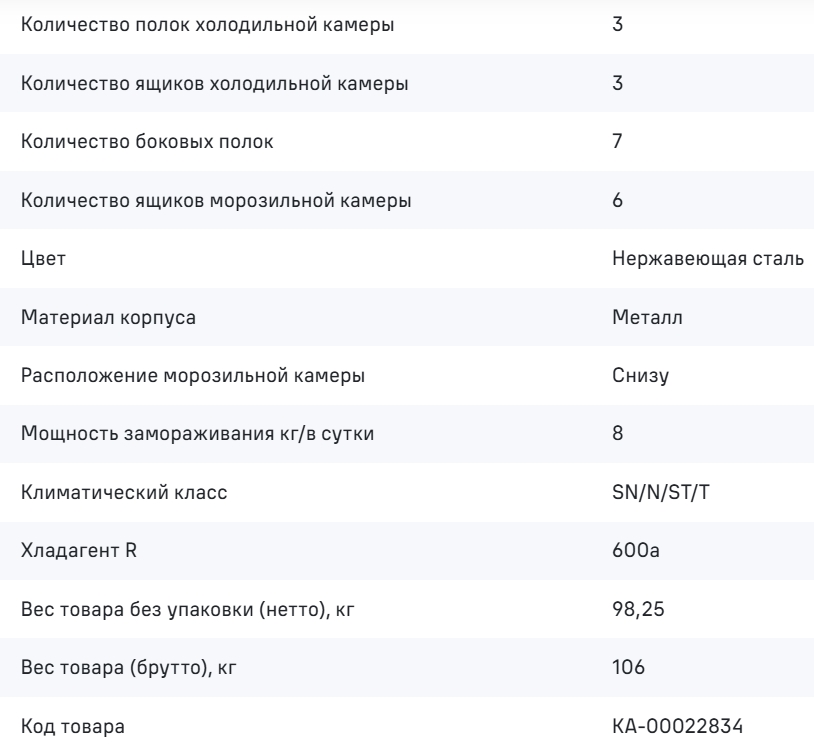Select the 'Нержавеющая сталь' color value
The height and width of the screenshot is (751, 814).
(708, 258)
